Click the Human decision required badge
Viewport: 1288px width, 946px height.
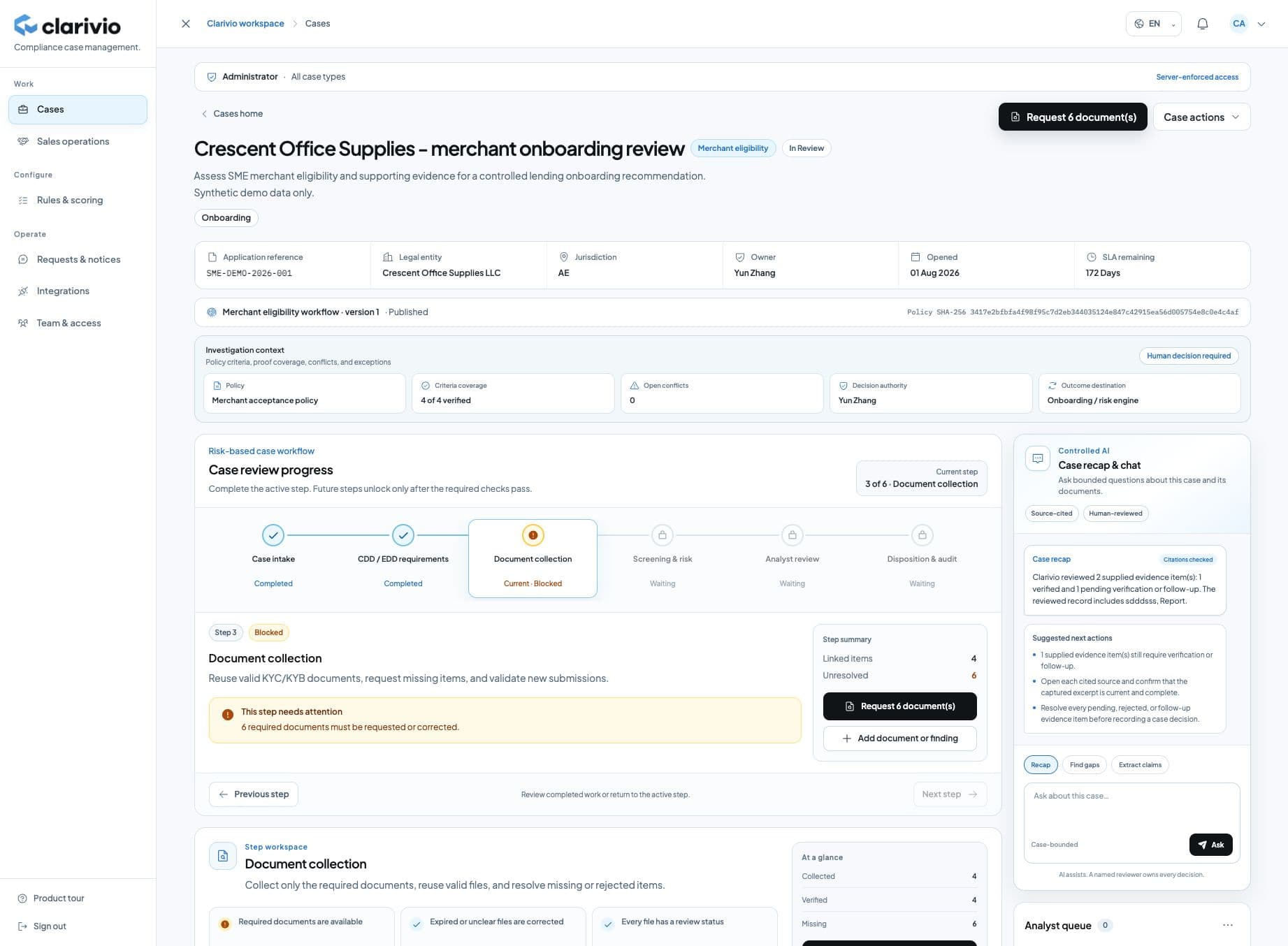coord(1189,356)
